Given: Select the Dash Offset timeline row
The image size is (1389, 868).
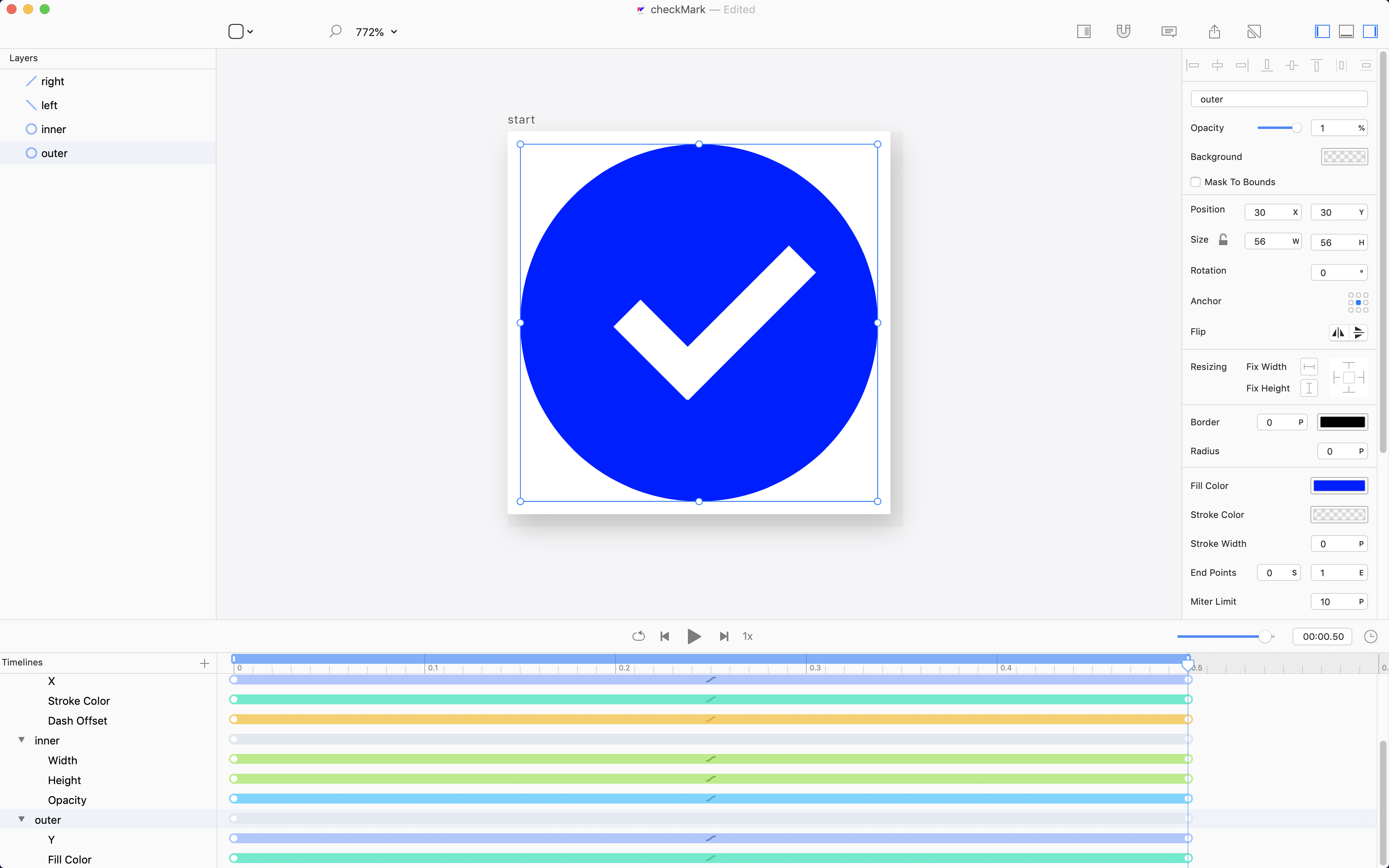Looking at the screenshot, I should pyautogui.click(x=108, y=720).
